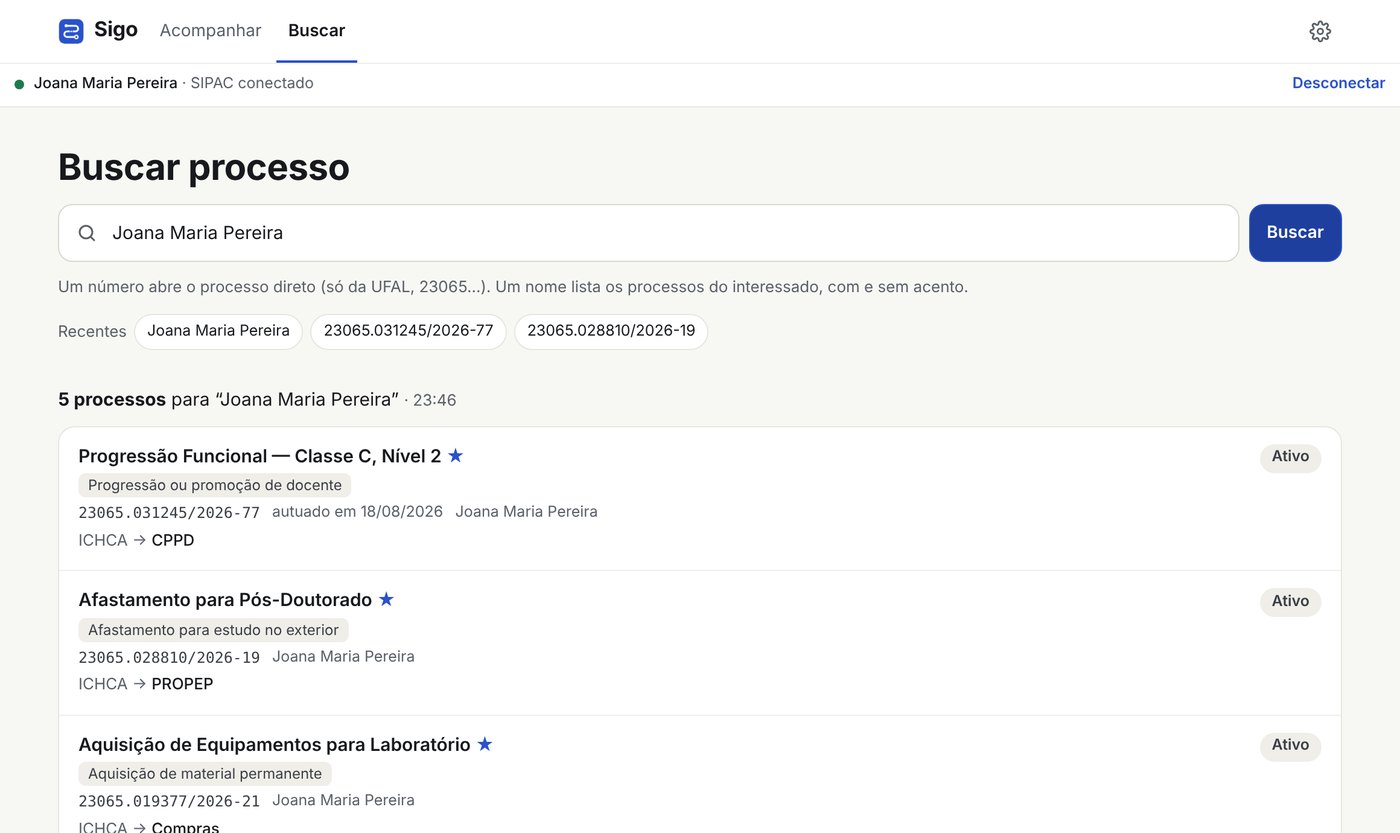Image resolution: width=1400 pixels, height=833 pixels.
Task: Open Aquisição de Equipamentos para Laboratório process
Action: 274,744
